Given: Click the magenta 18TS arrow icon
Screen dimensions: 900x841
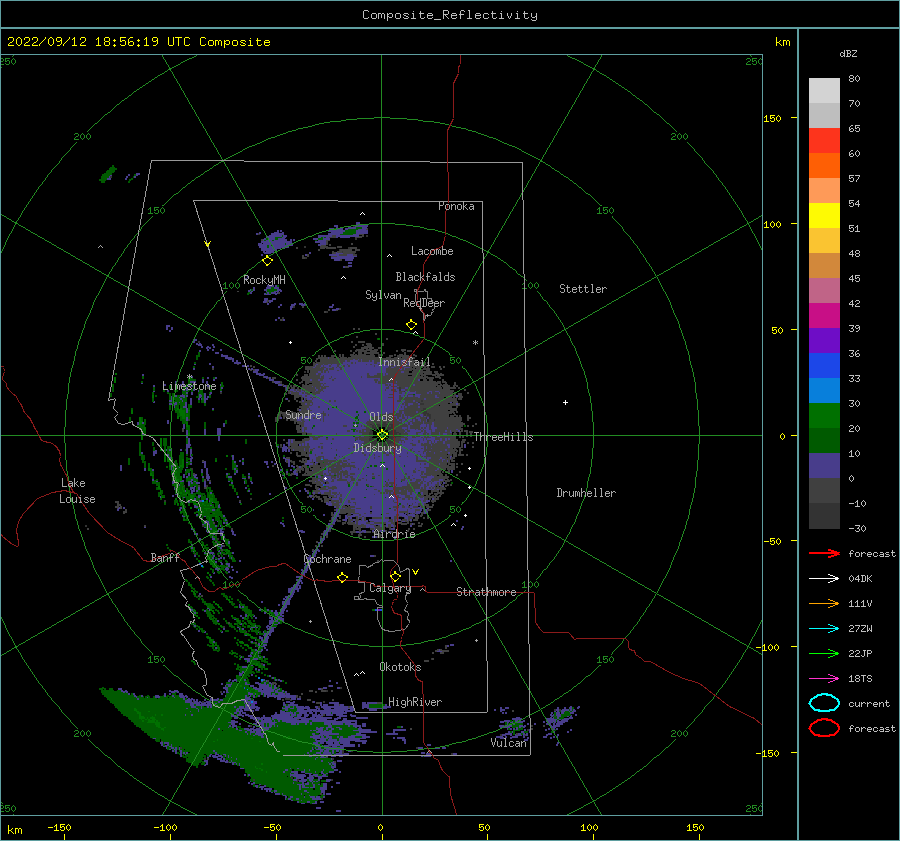Looking at the screenshot, I should point(824,679).
